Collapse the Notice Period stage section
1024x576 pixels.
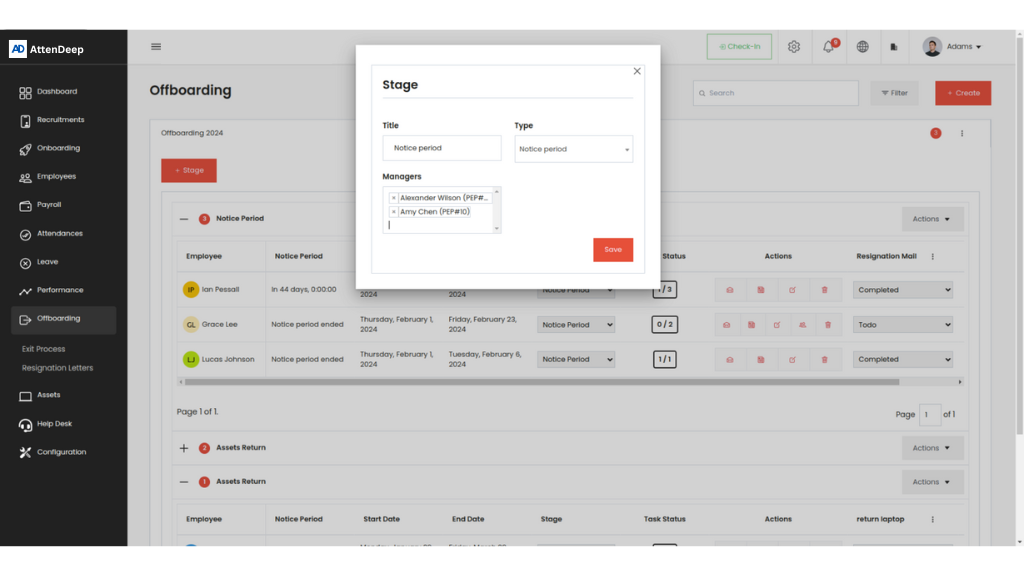coord(184,219)
